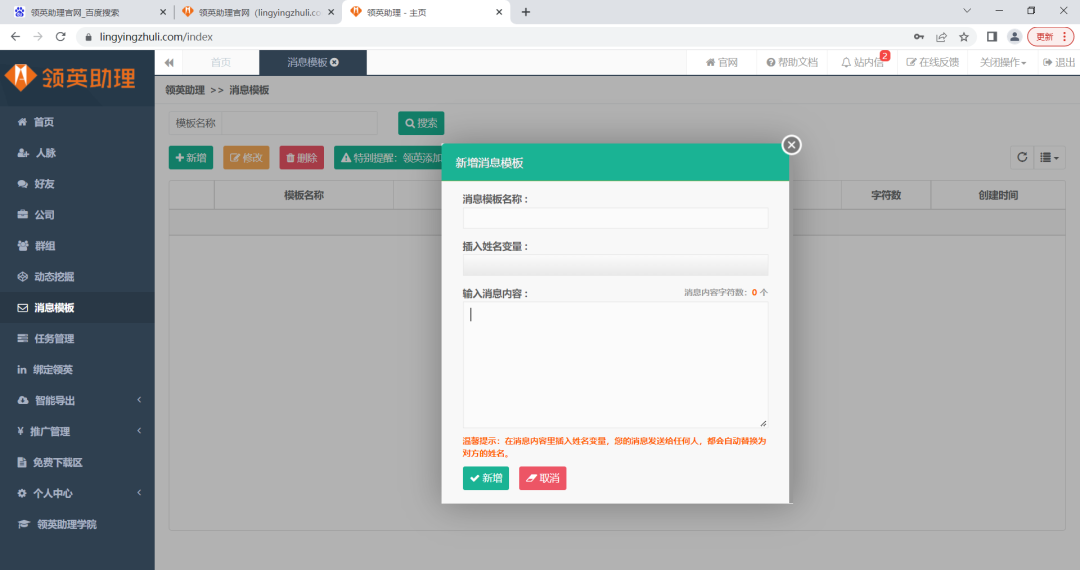Open the table columns dropdown

click(x=1050, y=158)
